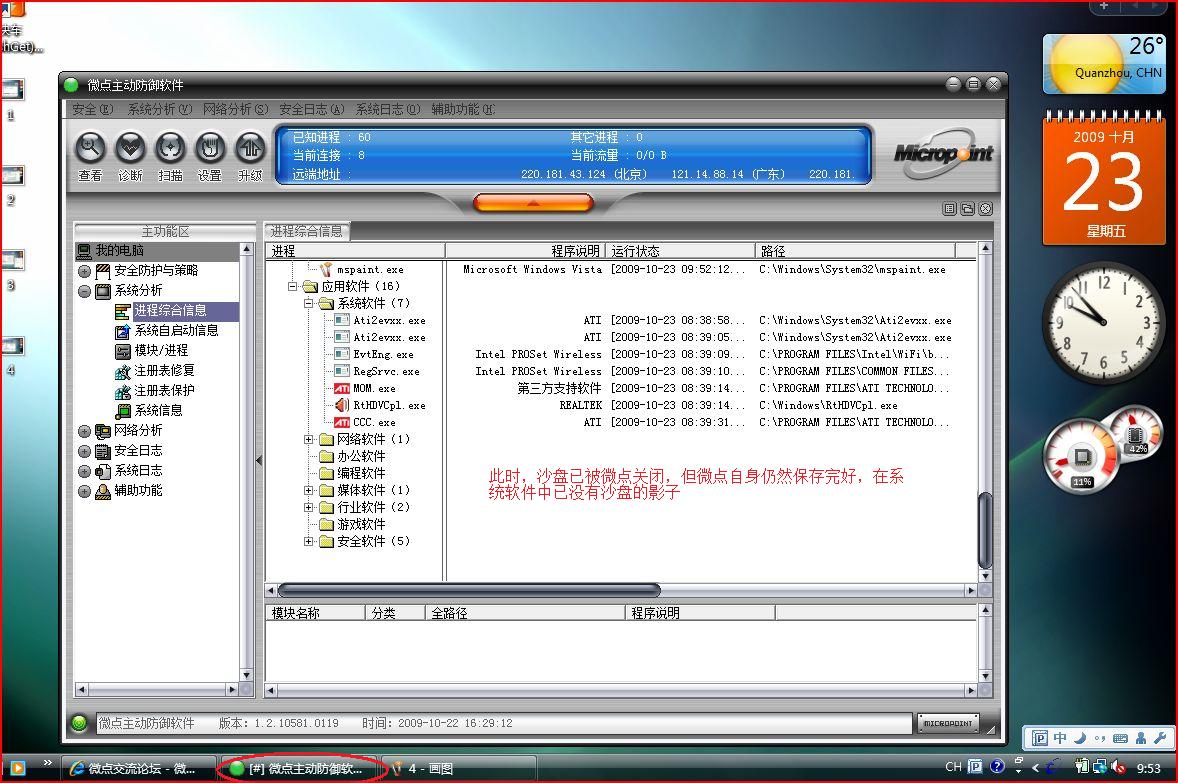Select the CCC.exe ATI icon

coord(342,422)
